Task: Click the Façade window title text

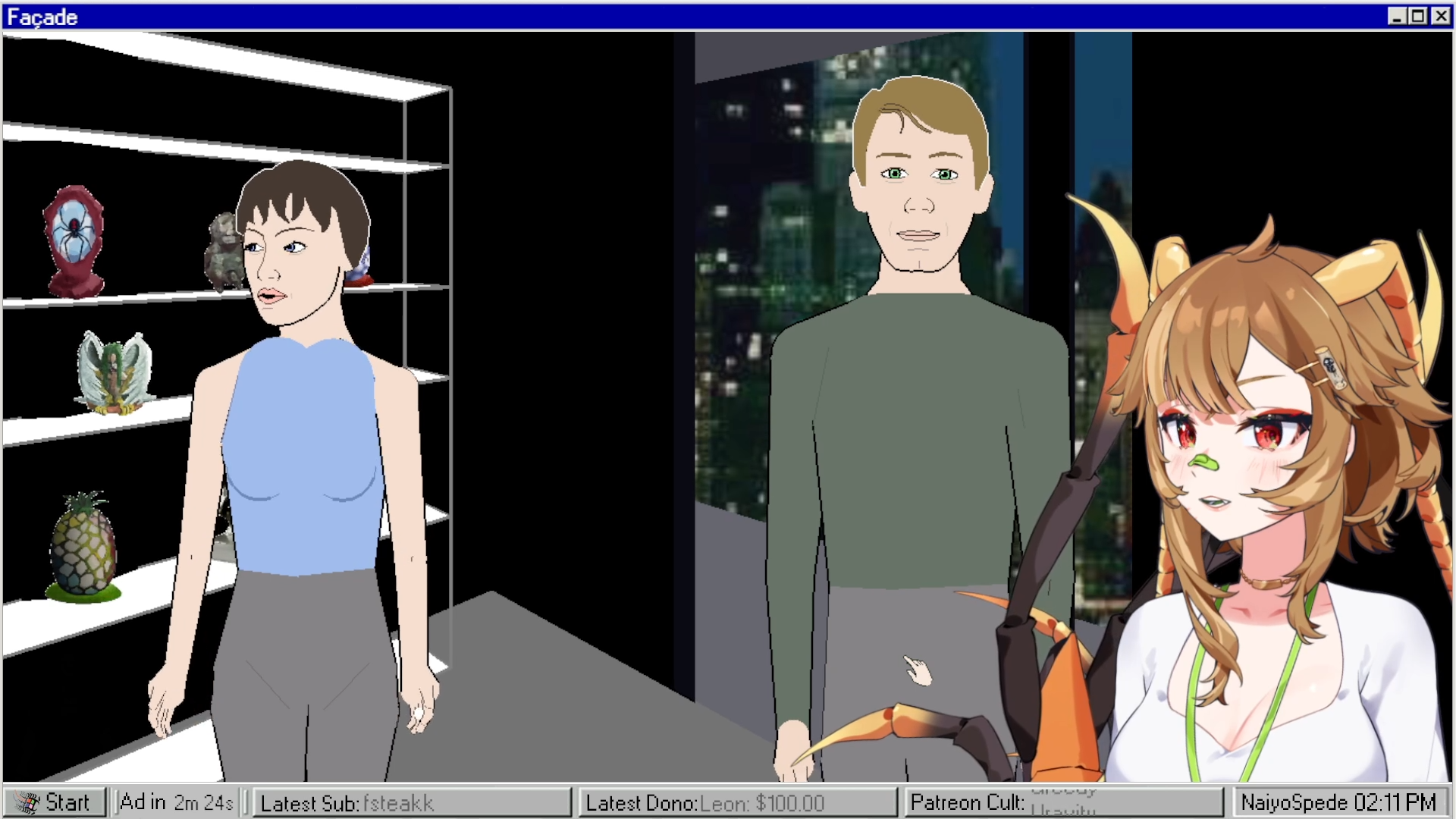Action: pyautogui.click(x=42, y=17)
